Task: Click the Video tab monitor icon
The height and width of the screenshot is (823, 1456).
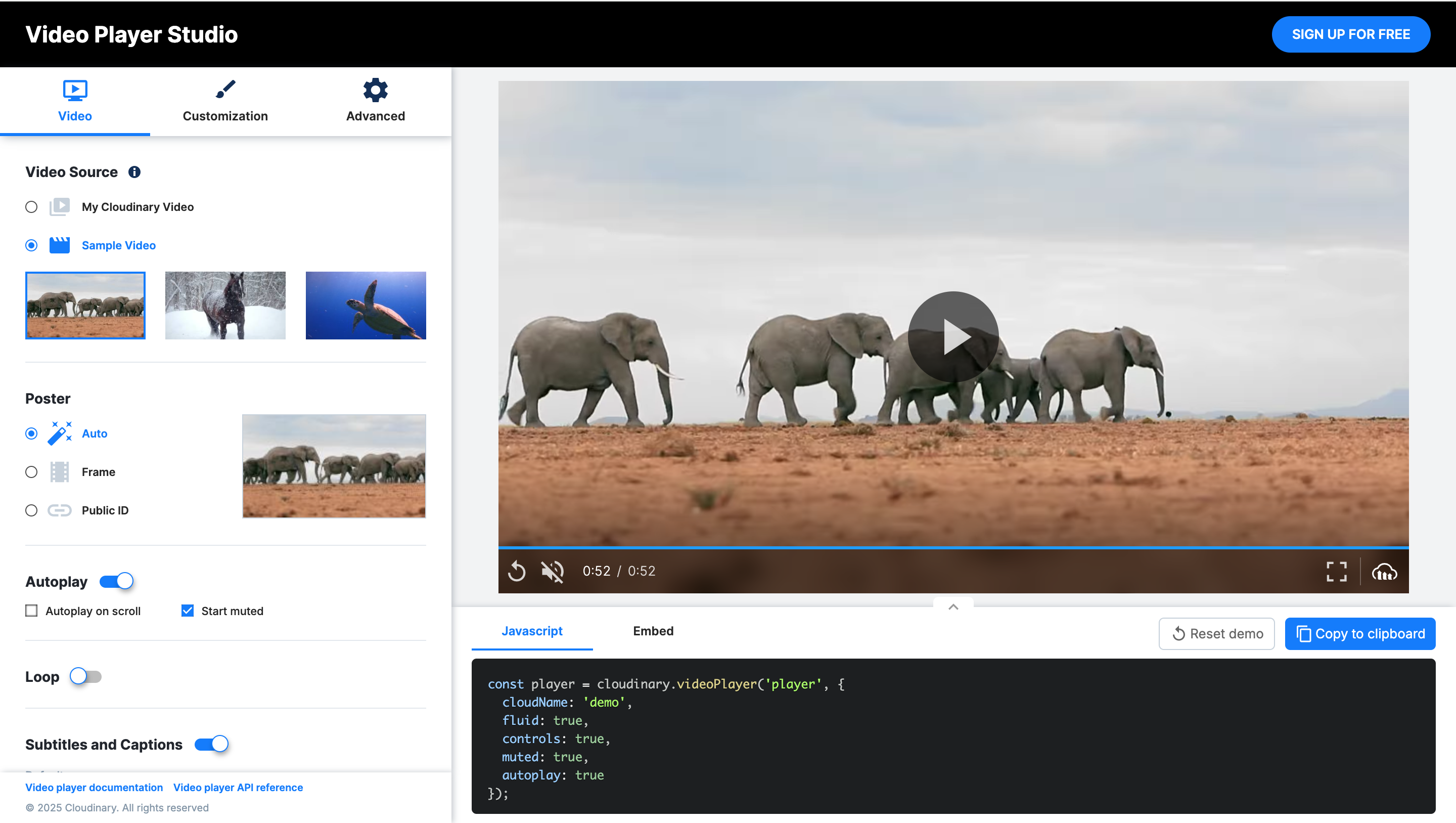Action: pyautogui.click(x=75, y=90)
